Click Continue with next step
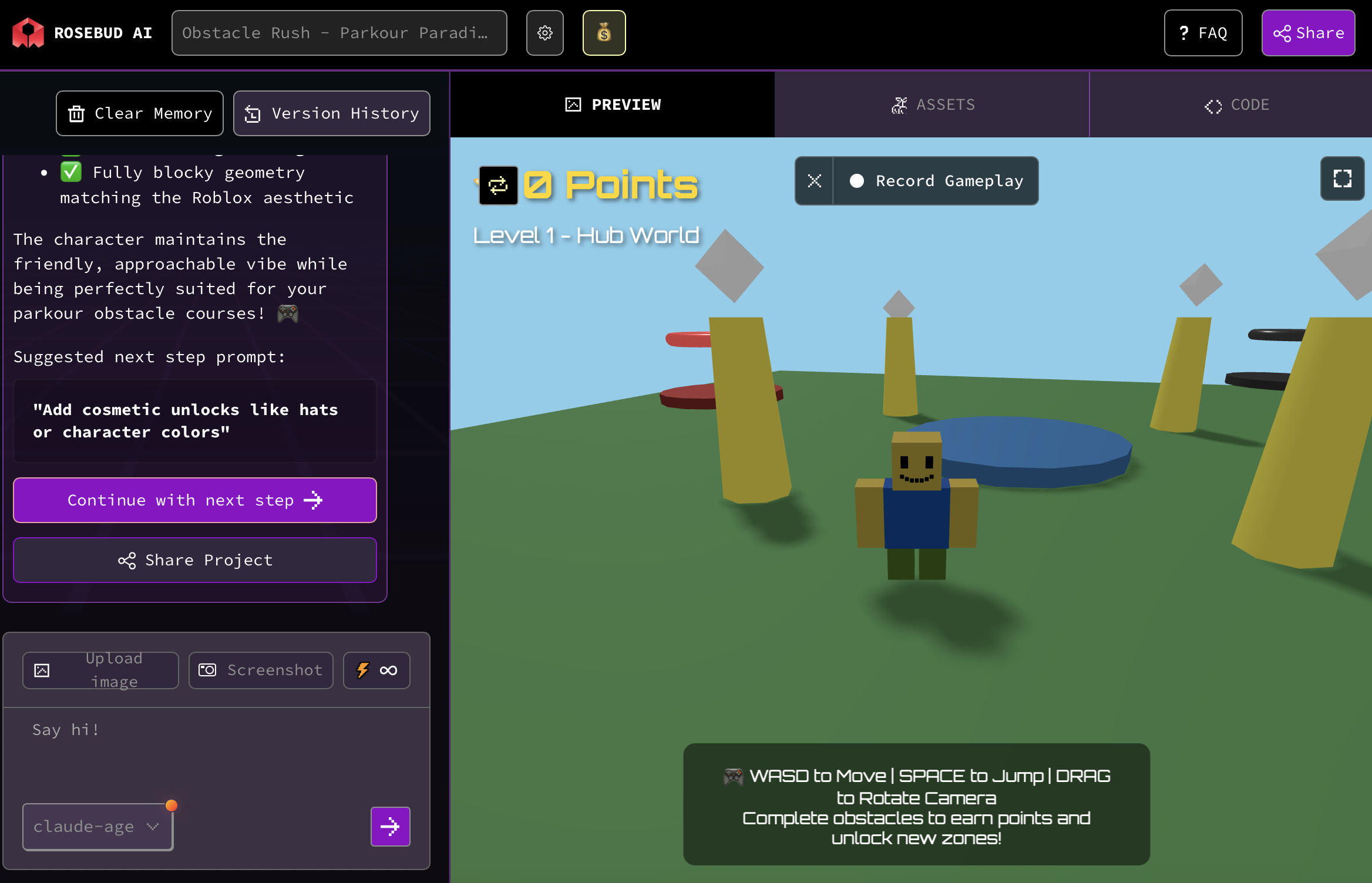This screenshot has width=1372, height=883. point(195,500)
